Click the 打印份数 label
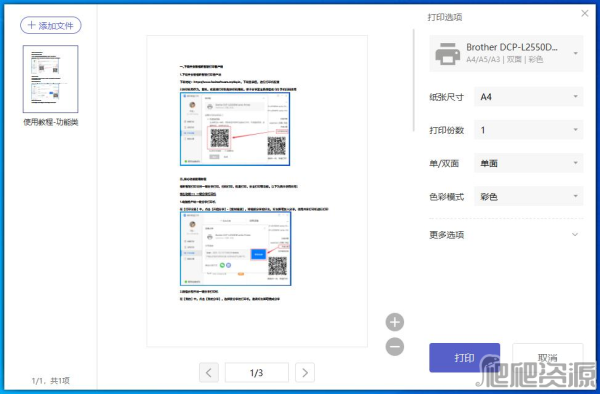 446,130
